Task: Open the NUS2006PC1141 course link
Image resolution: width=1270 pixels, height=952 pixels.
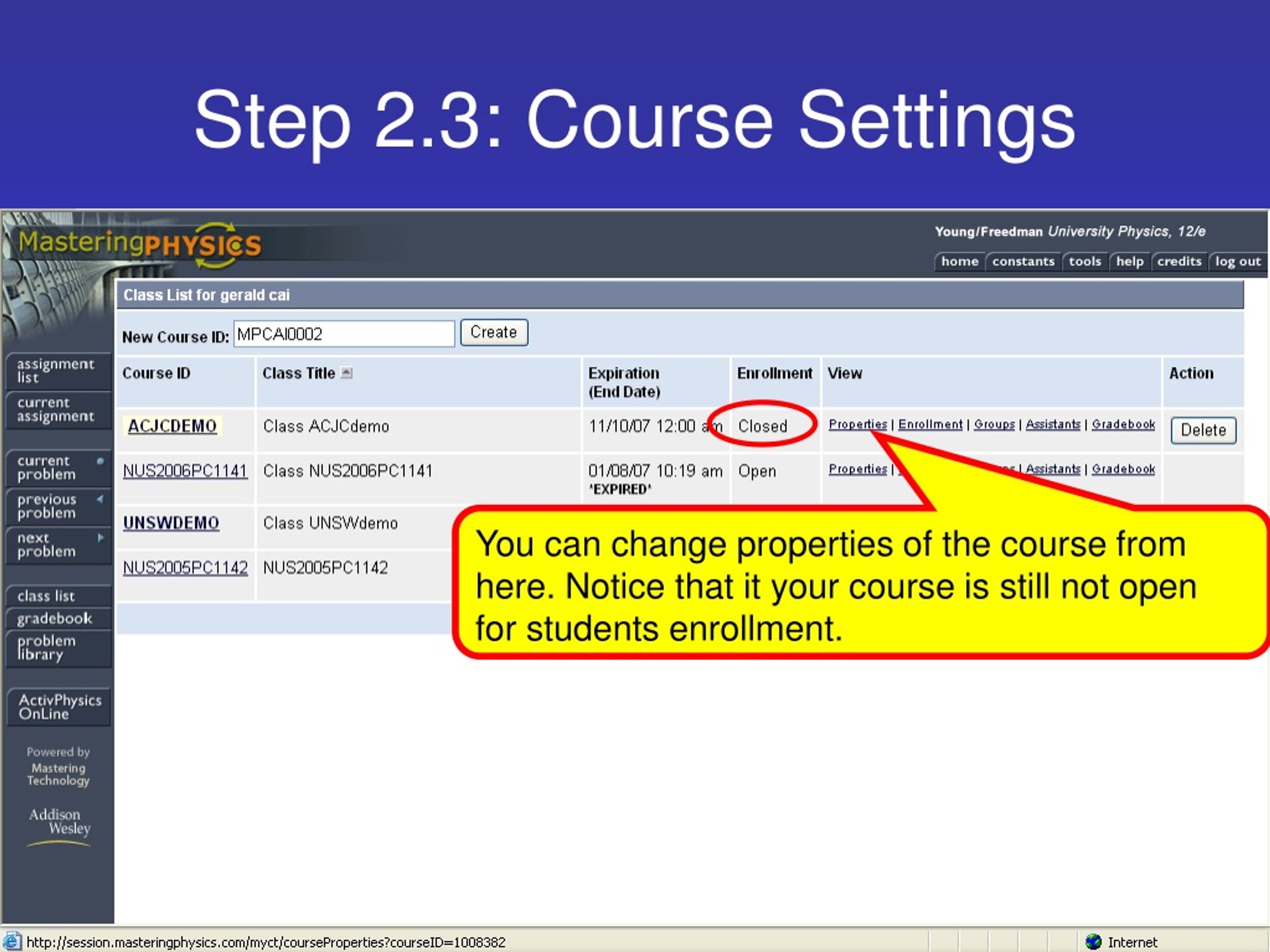Action: (x=185, y=471)
